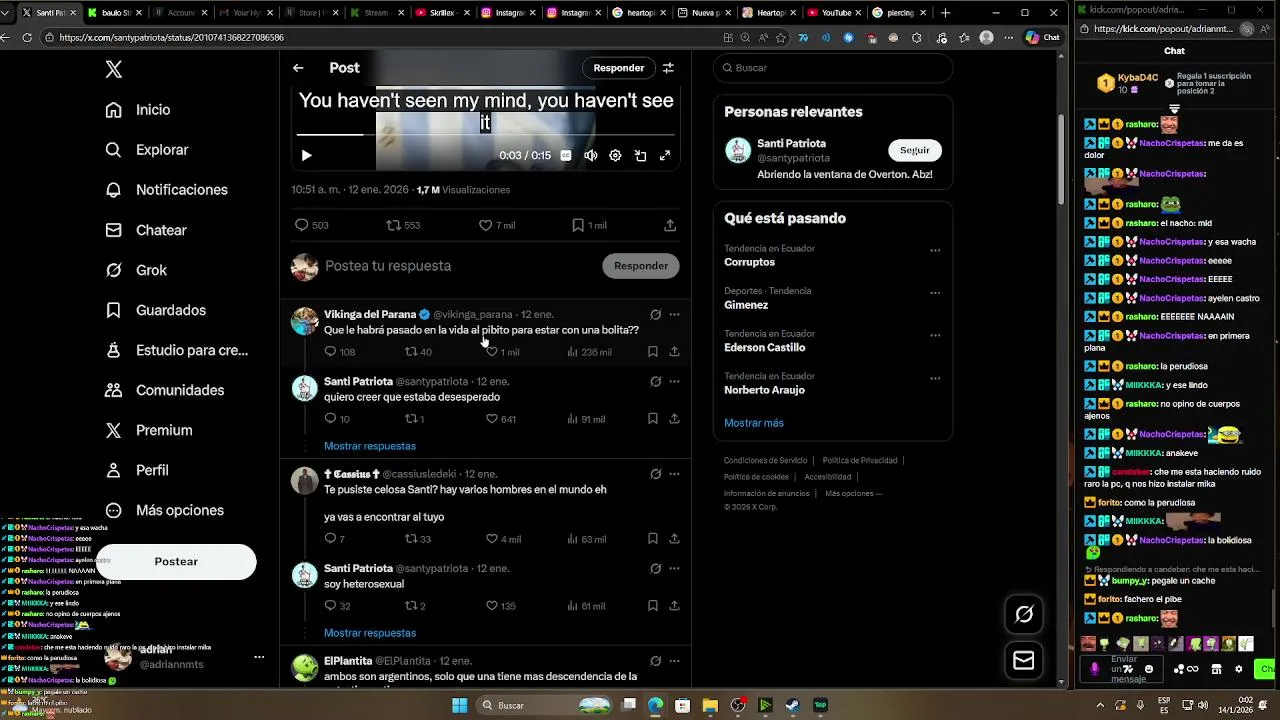Open Steam from the Windows taskbar
This screenshot has width=1280, height=720.
[x=792, y=705]
